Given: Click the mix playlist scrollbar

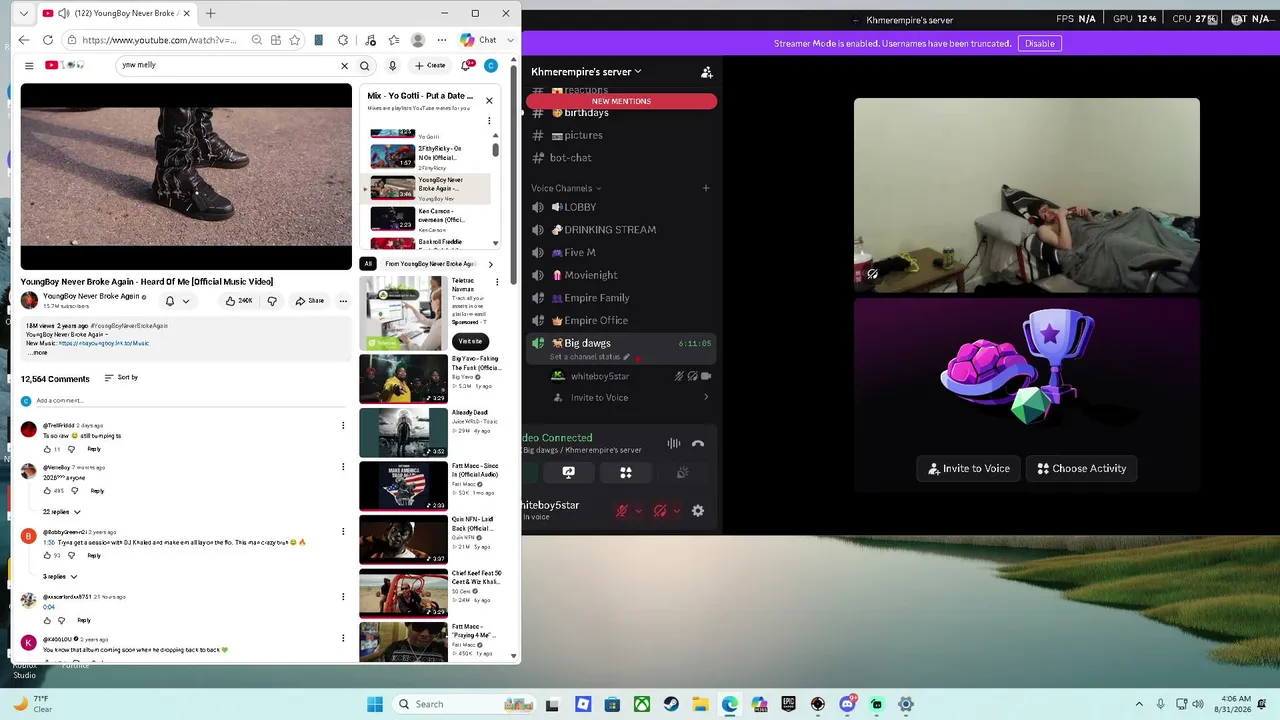Looking at the screenshot, I should [495, 150].
